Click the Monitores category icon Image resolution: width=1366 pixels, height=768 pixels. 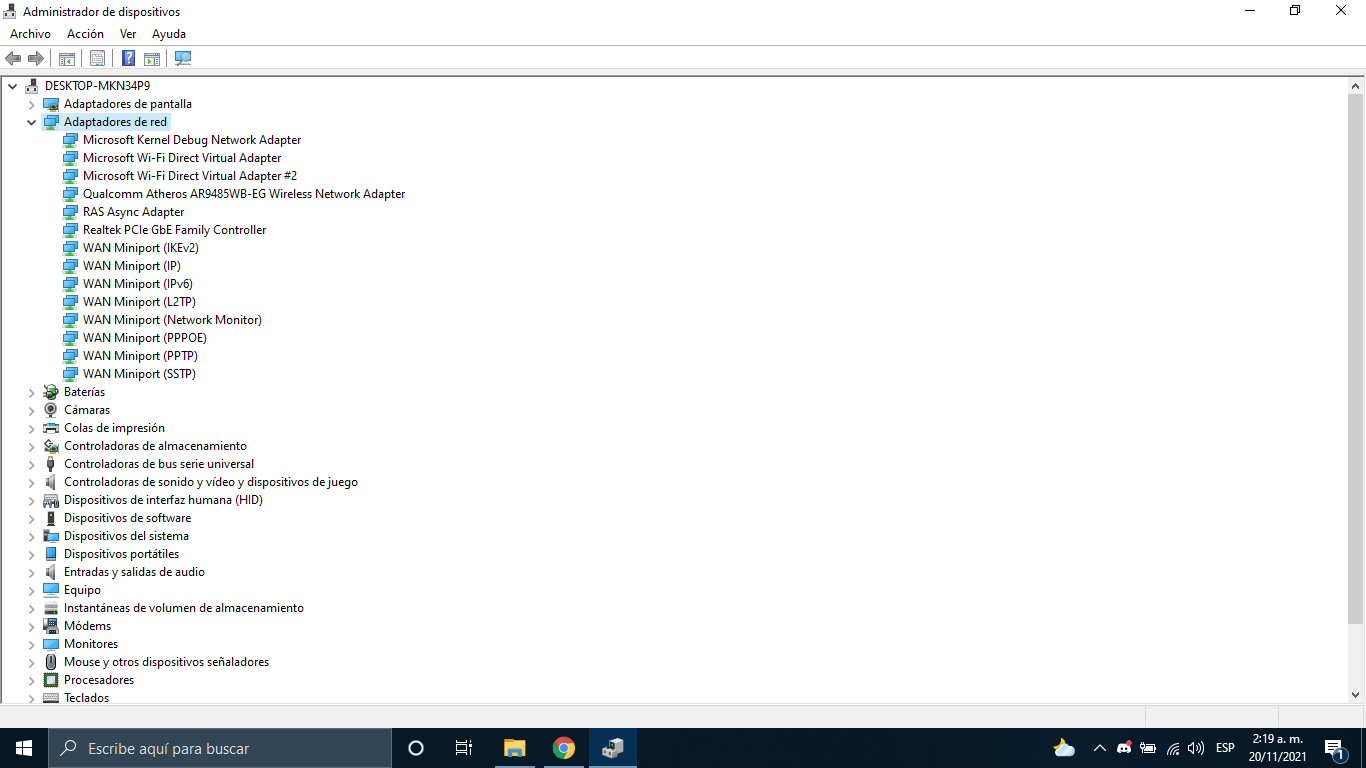pyautogui.click(x=51, y=644)
